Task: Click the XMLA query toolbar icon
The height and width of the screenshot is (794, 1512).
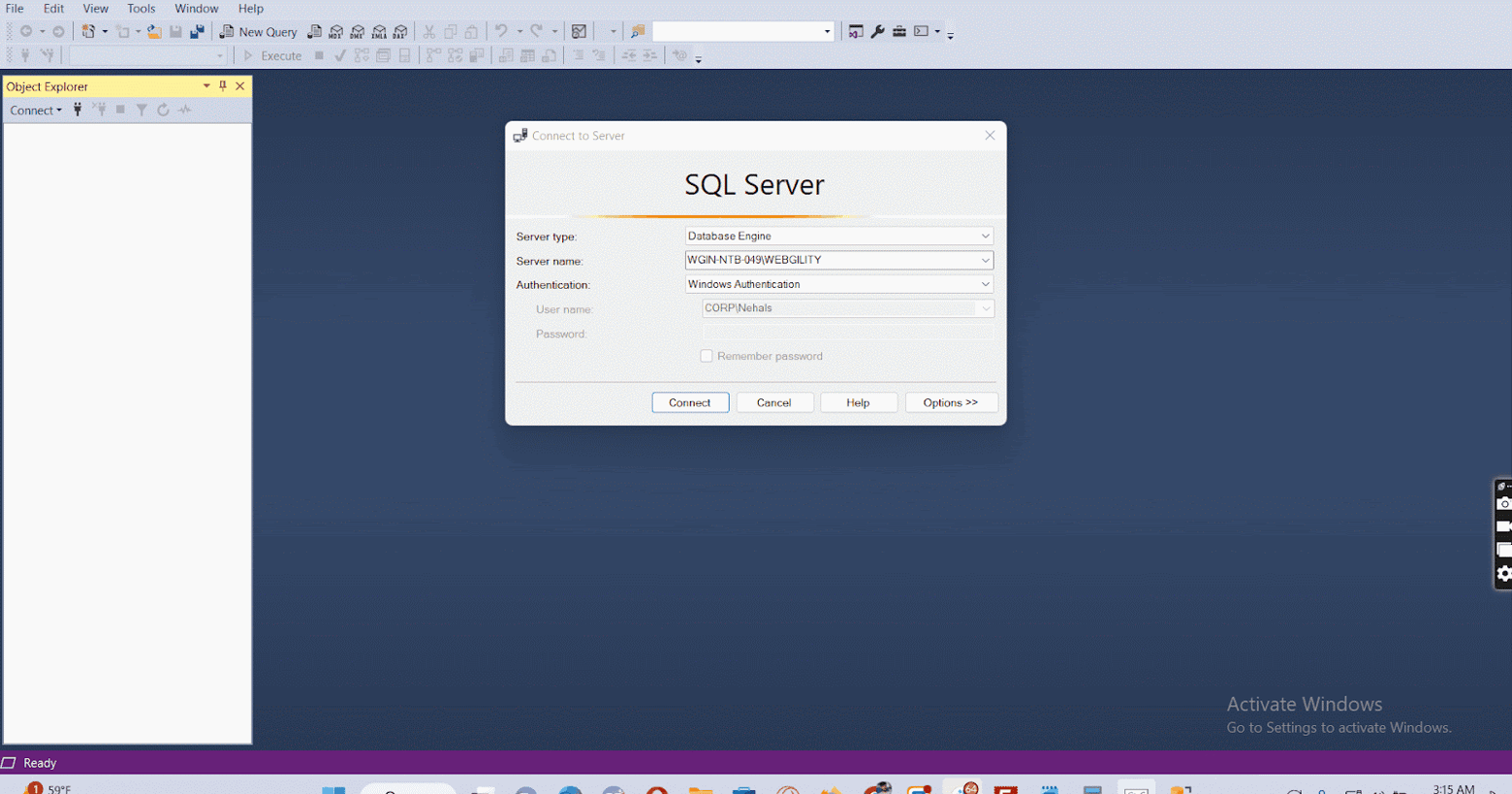Action: 380,31
